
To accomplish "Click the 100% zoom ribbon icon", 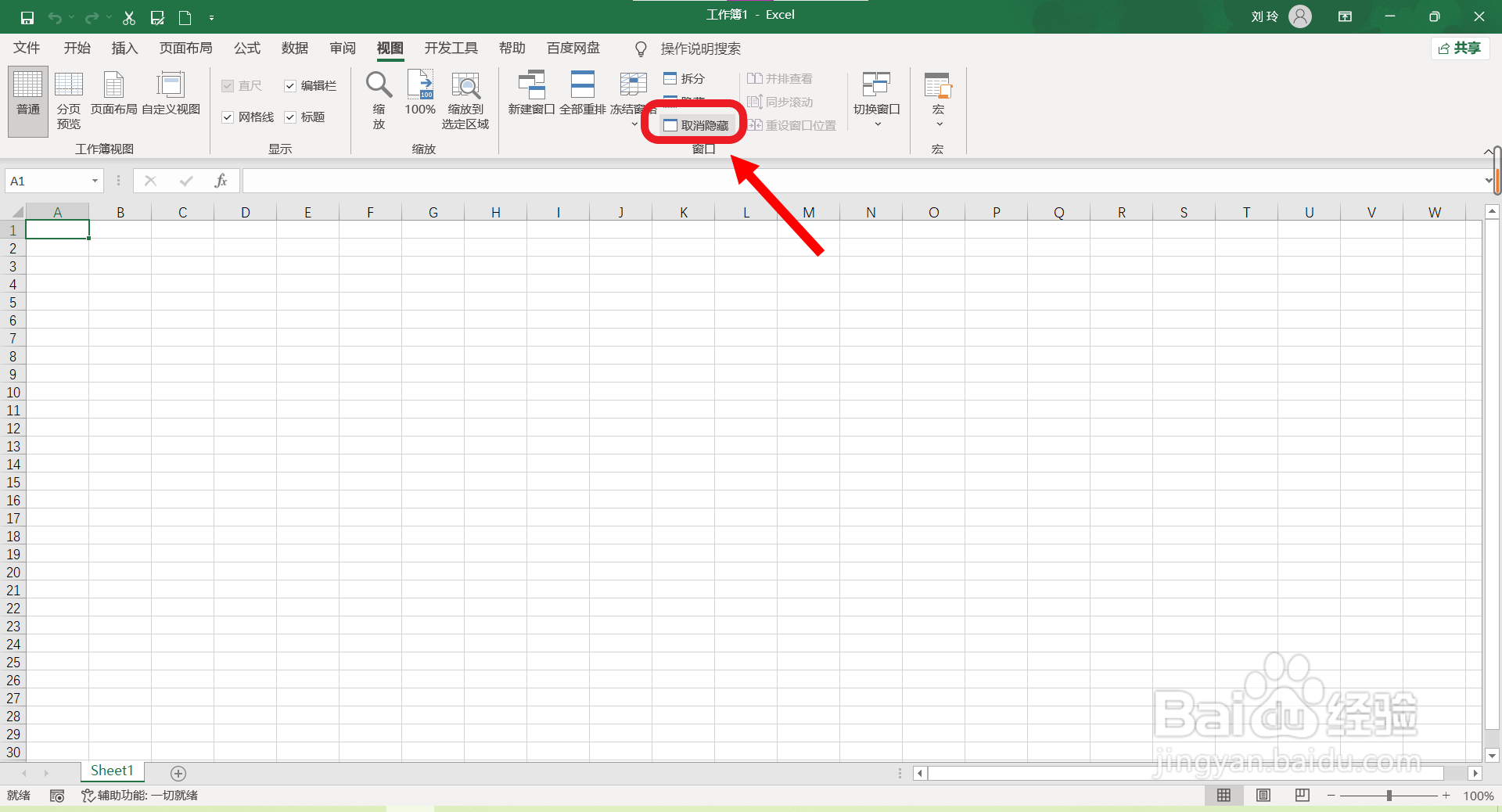I will click(x=420, y=92).
